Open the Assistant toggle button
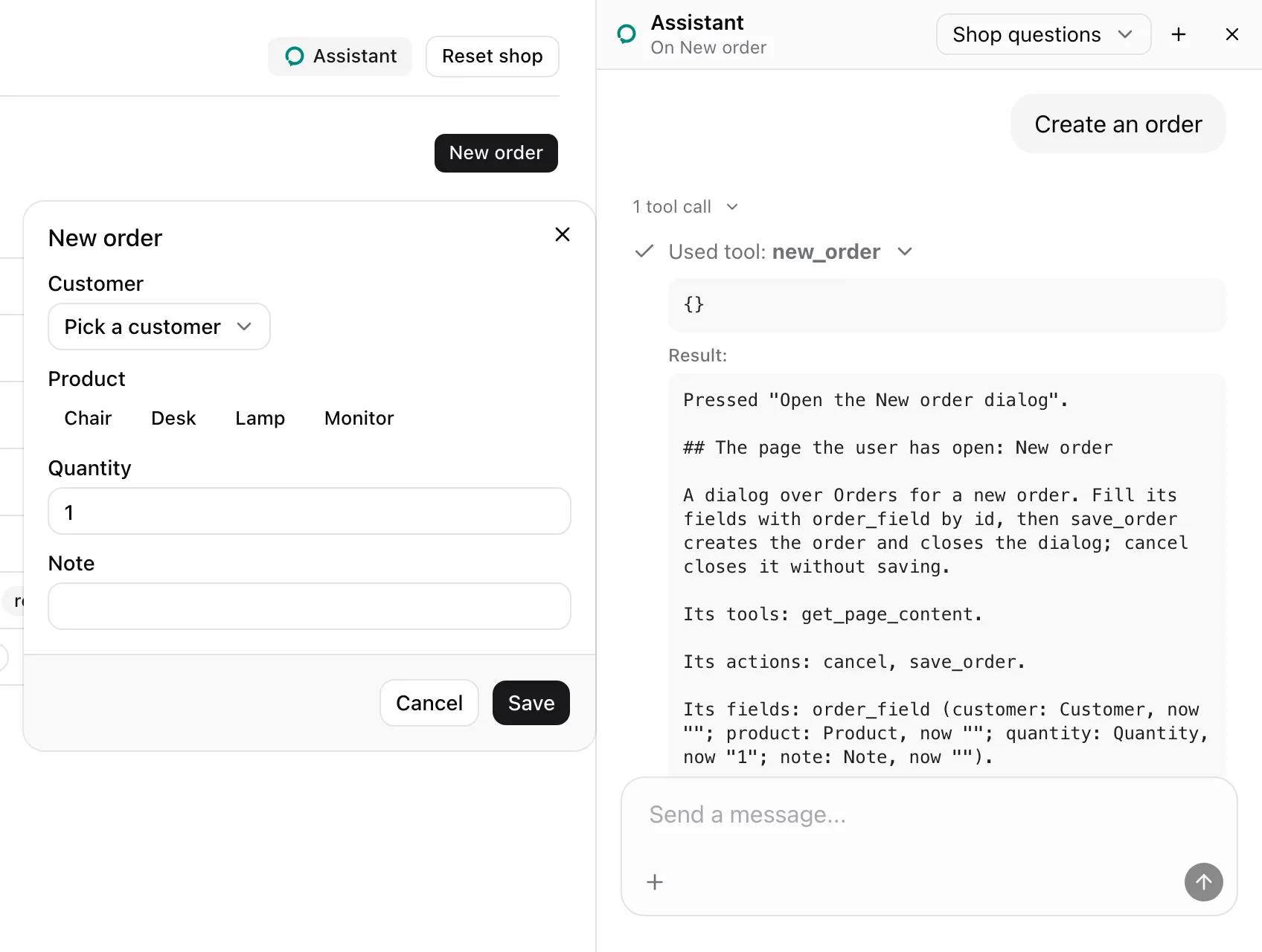The width and height of the screenshot is (1262, 952). tap(340, 57)
